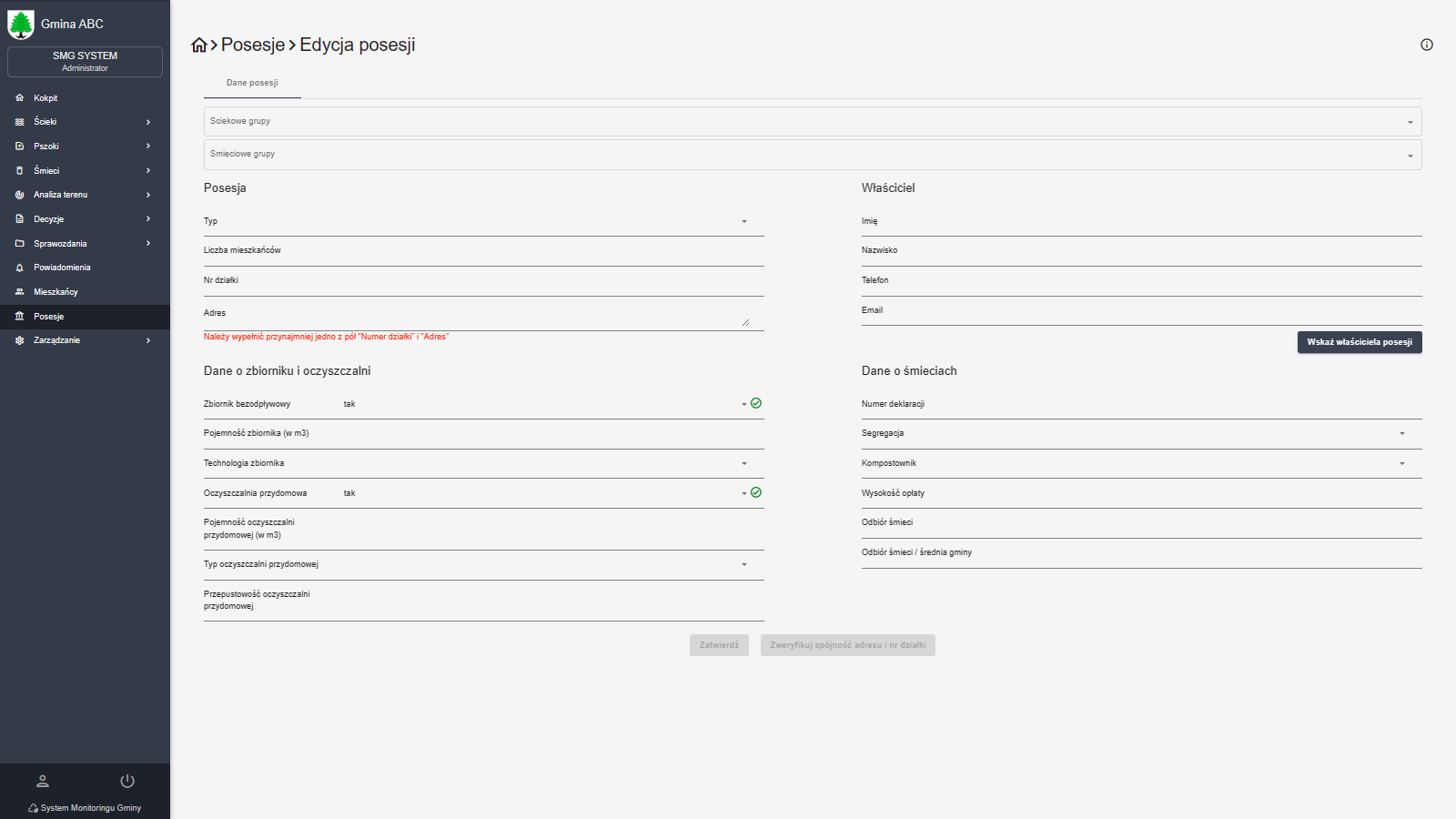Click the home icon in breadcrumb
The height and width of the screenshot is (819, 1456).
[198, 45]
